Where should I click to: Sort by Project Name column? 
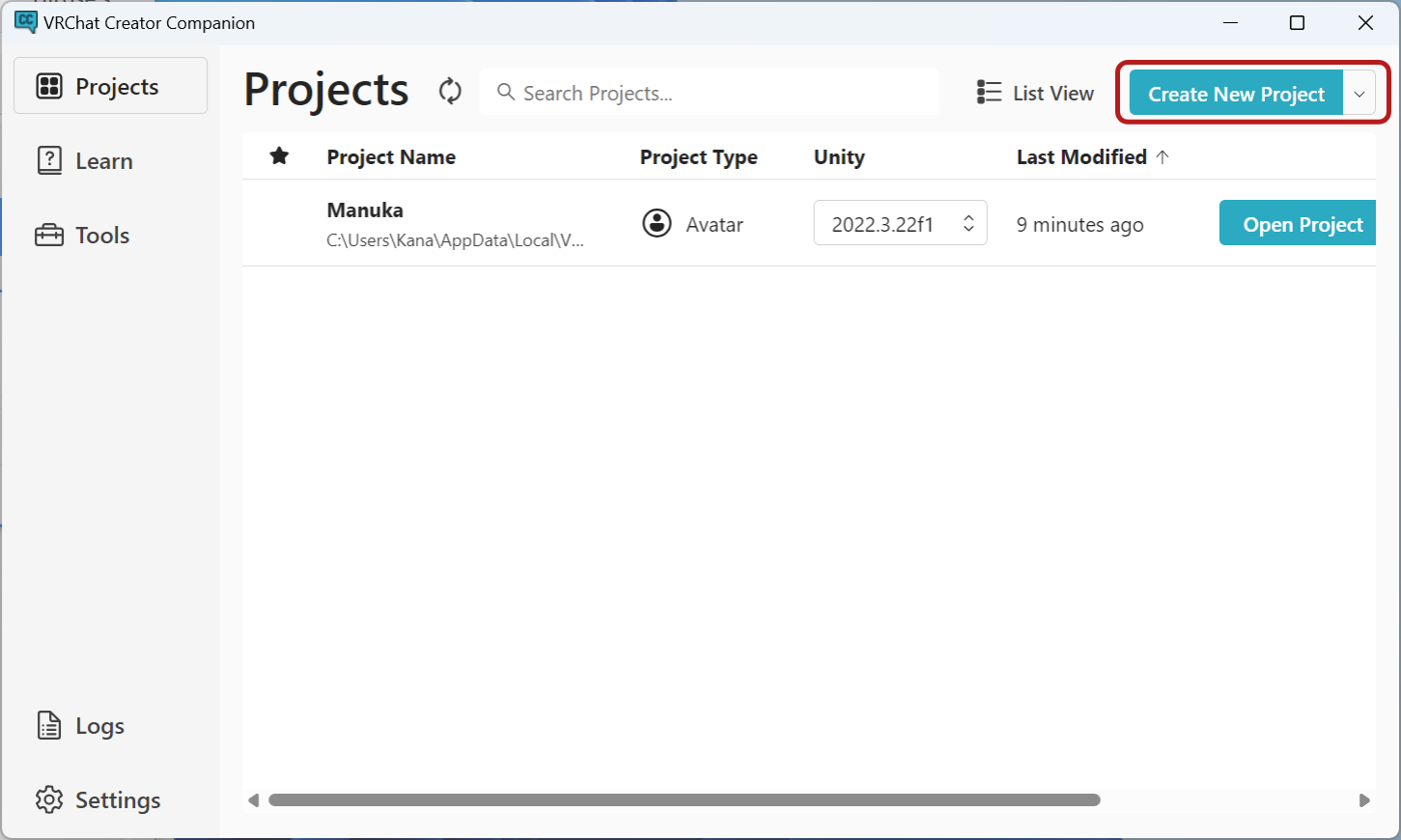tap(391, 156)
